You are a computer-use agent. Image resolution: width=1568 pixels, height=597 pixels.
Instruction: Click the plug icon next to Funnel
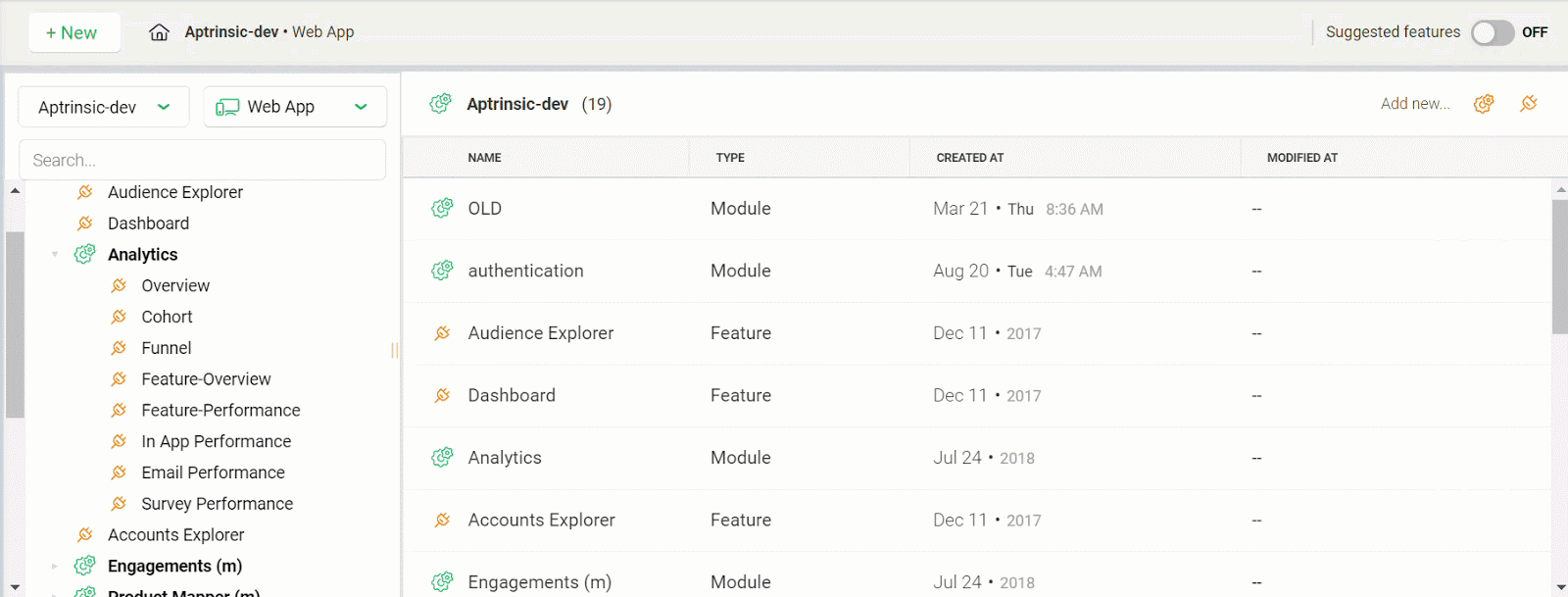119,348
